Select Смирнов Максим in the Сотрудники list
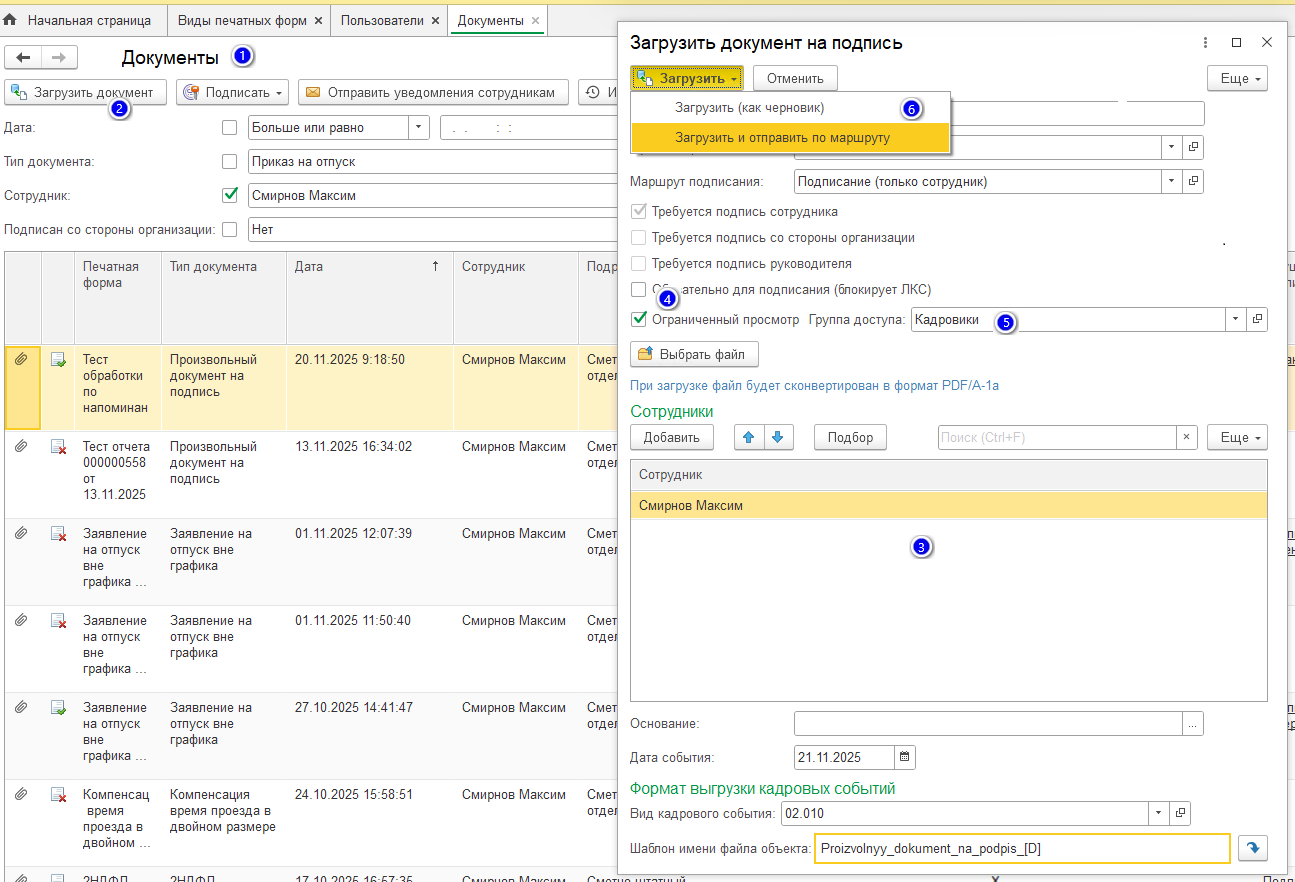The height and width of the screenshot is (882, 1295). click(x=691, y=506)
